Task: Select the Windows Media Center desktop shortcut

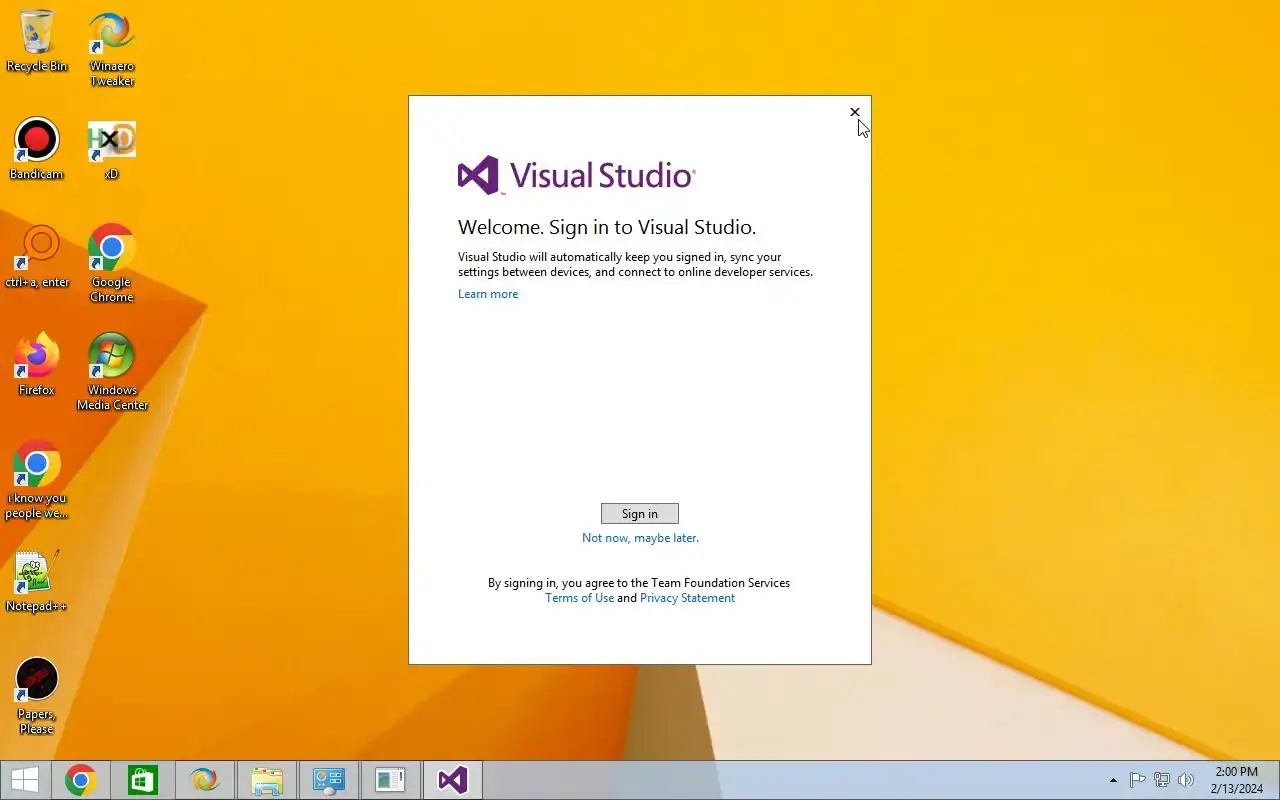Action: pyautogui.click(x=112, y=372)
